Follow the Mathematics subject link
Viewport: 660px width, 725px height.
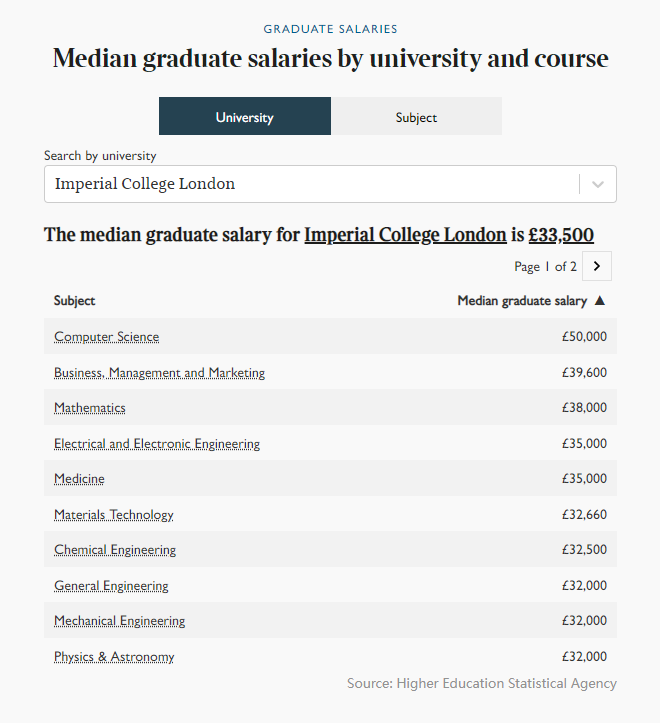pos(90,408)
